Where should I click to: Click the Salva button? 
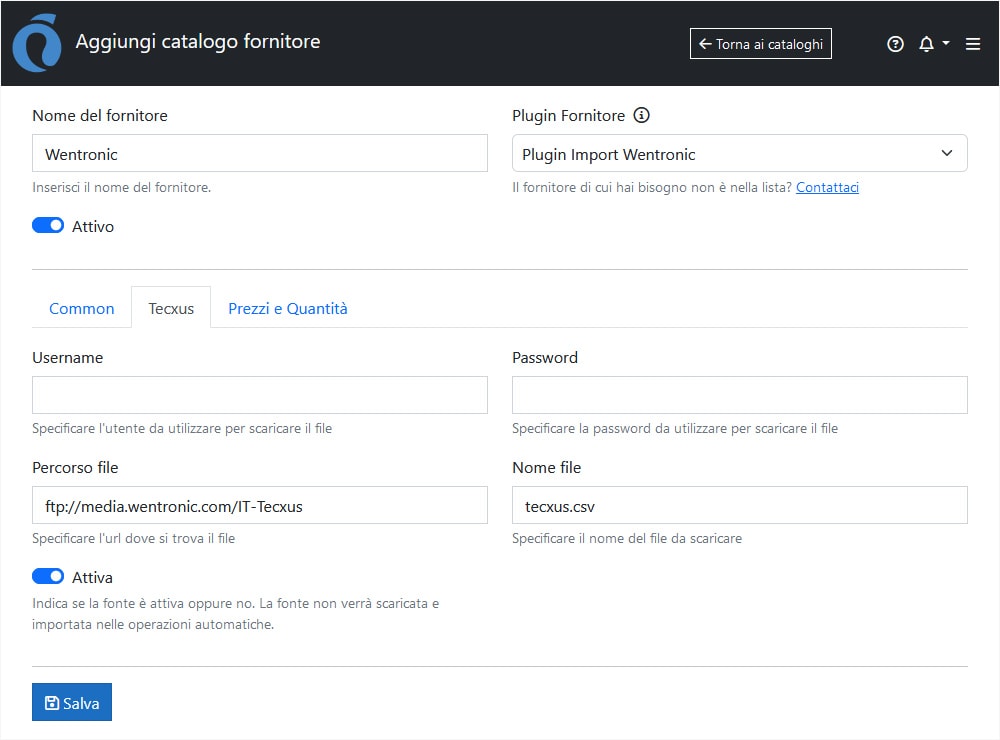(72, 702)
